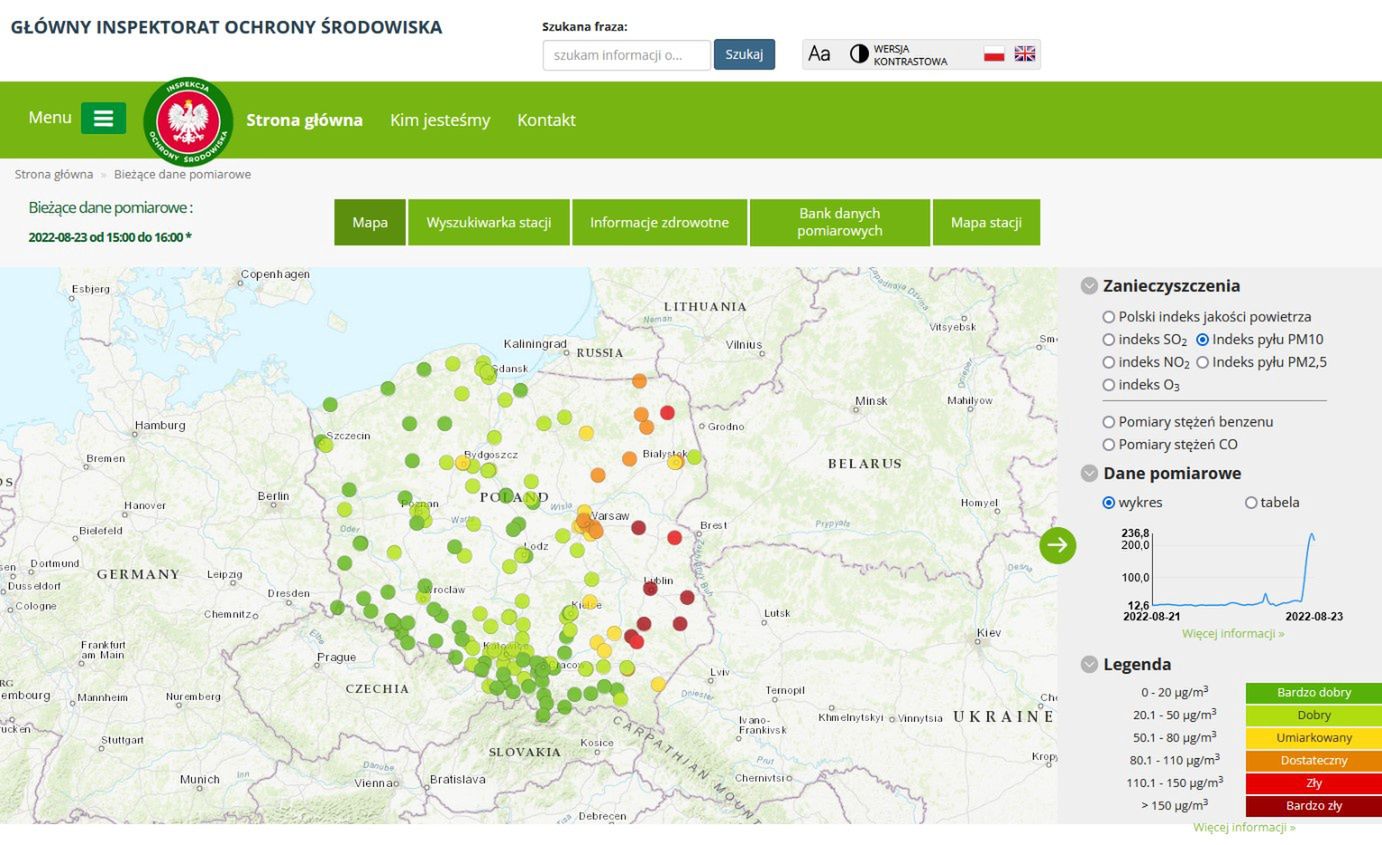The image size is (1382, 845).
Task: Select Pomiary stężeń benzenu radio button
Action: coord(1109,422)
